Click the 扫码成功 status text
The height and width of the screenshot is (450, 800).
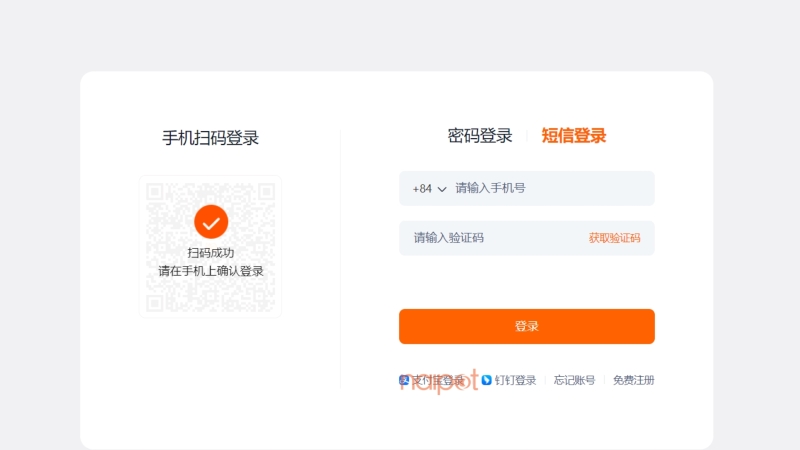pos(211,253)
